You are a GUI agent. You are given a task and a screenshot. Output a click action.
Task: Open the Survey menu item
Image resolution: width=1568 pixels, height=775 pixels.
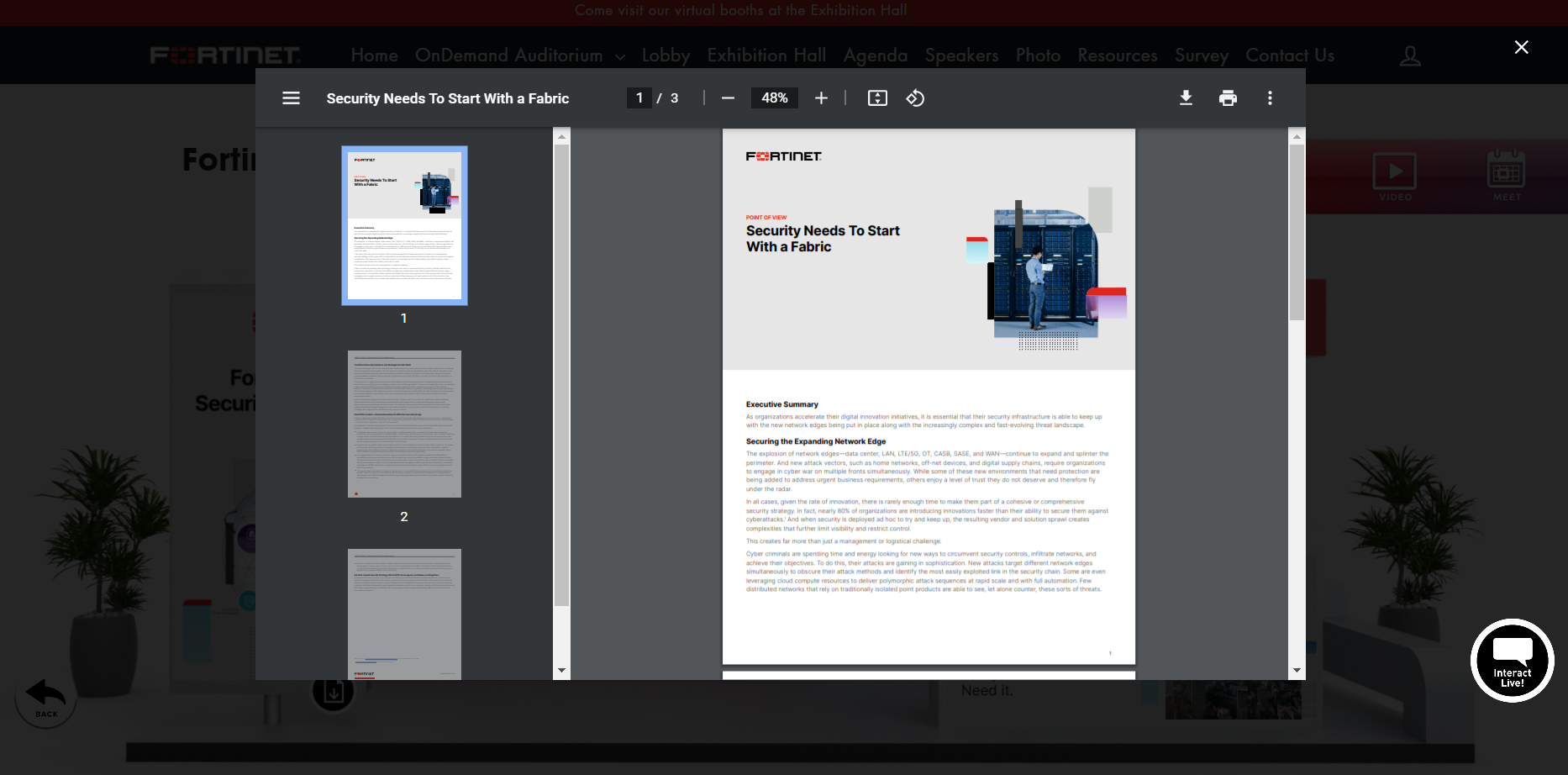coord(1201,55)
